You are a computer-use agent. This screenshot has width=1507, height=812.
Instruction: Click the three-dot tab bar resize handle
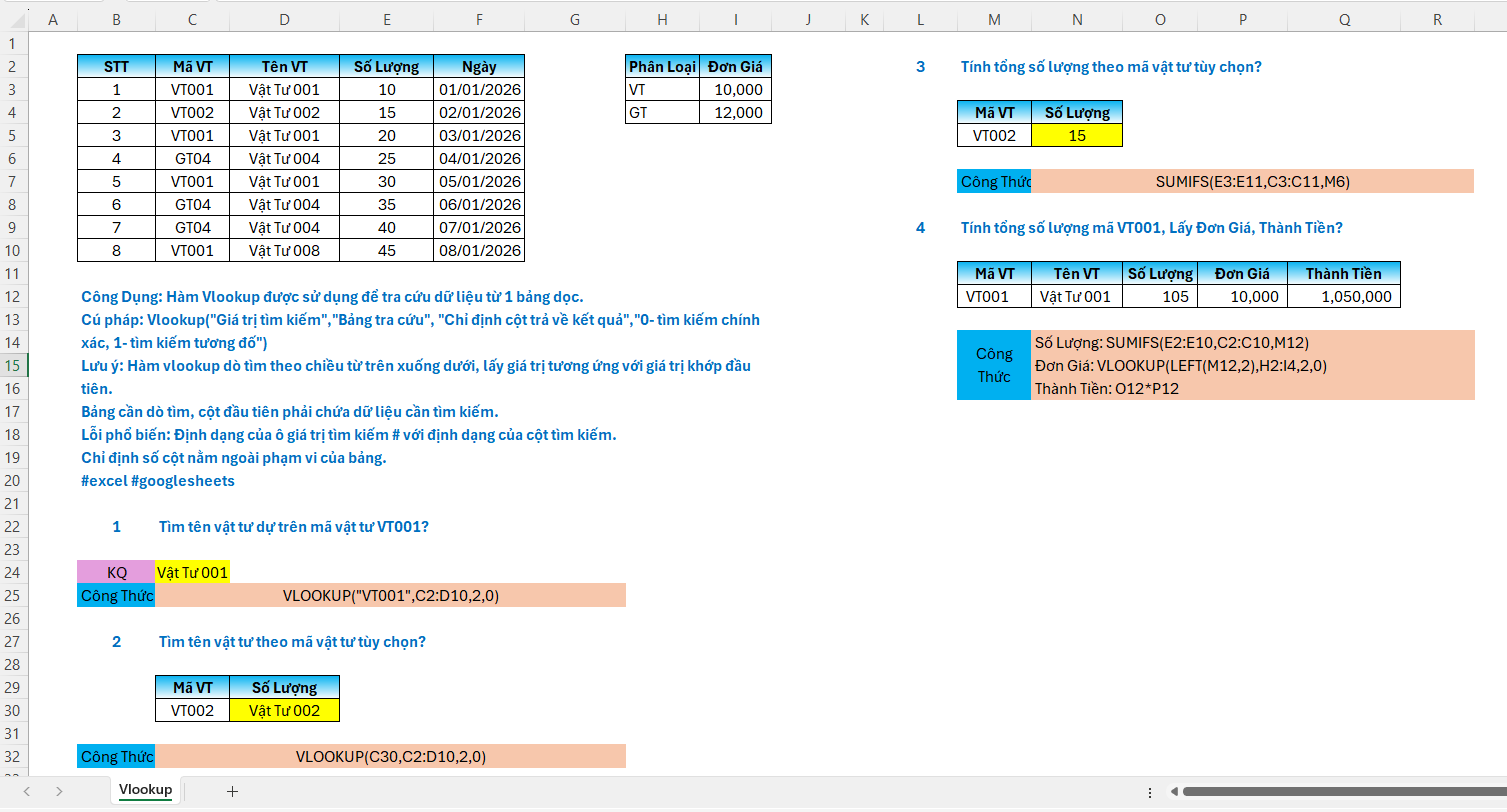[1148, 791]
